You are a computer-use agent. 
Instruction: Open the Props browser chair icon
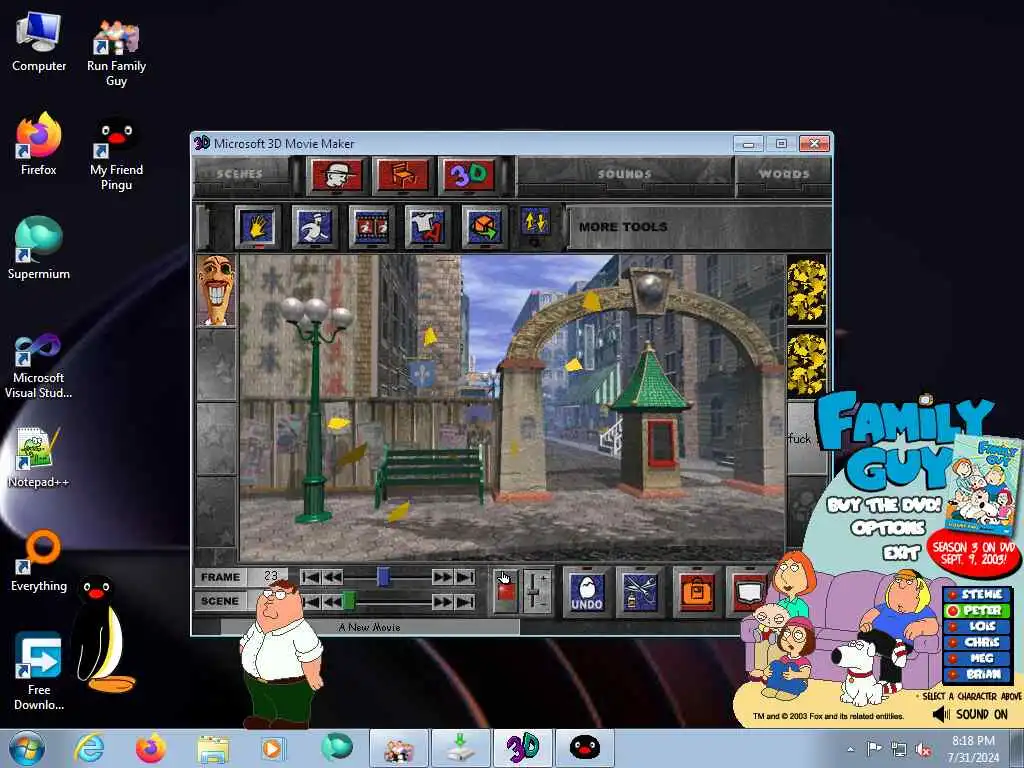[403, 175]
